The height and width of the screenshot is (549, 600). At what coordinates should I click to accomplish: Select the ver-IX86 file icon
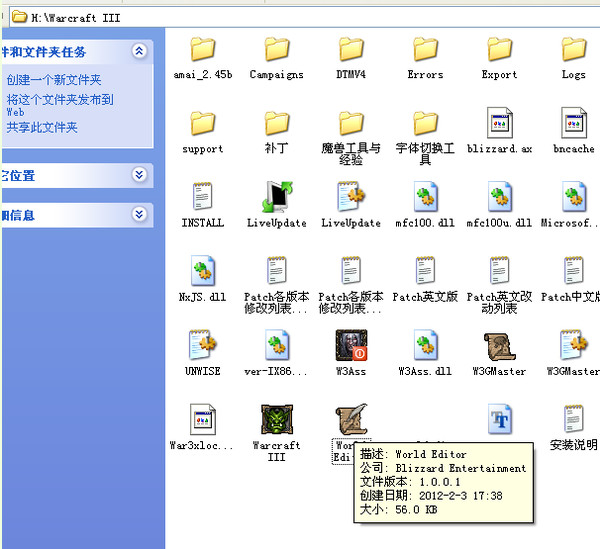click(277, 345)
